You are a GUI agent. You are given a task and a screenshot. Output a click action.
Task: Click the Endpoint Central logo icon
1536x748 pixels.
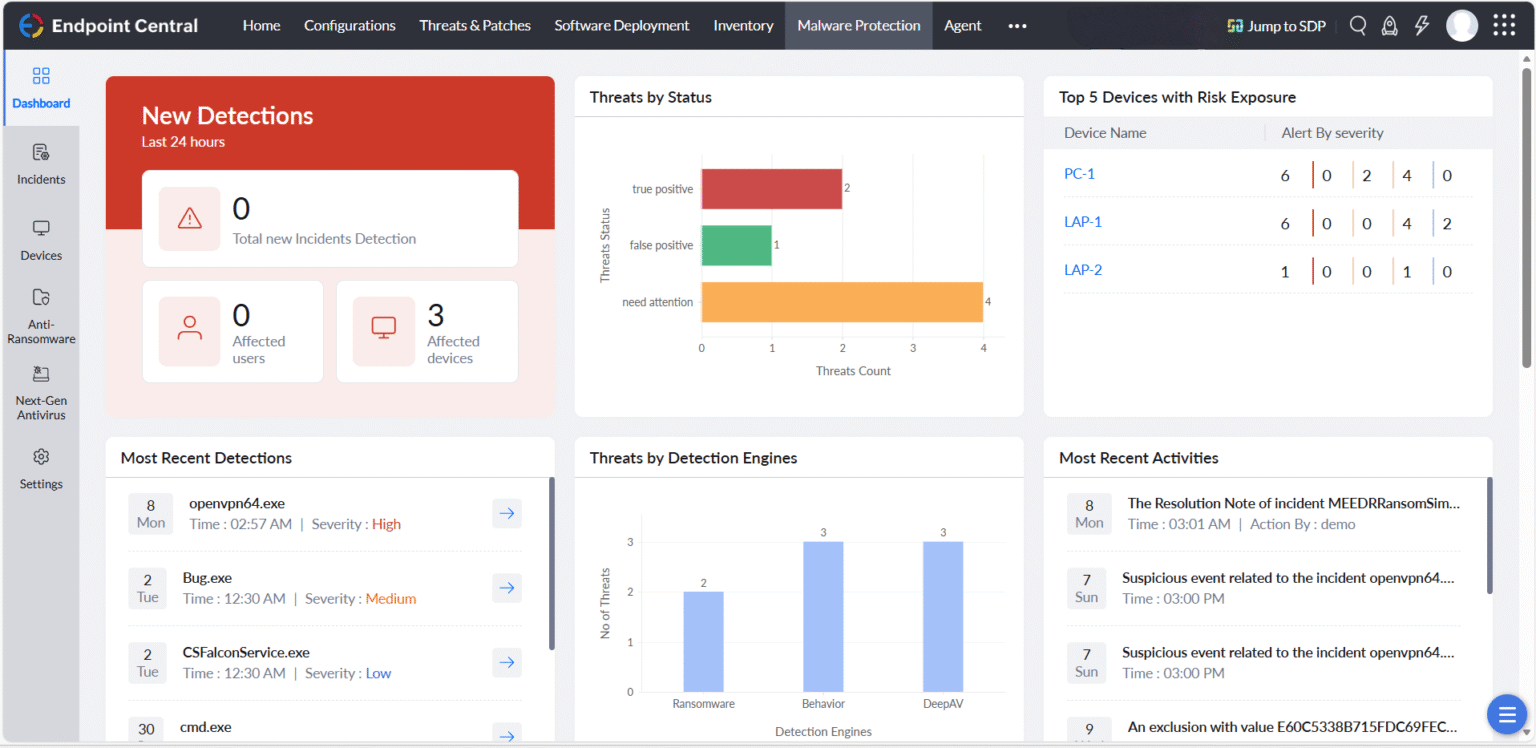point(31,26)
